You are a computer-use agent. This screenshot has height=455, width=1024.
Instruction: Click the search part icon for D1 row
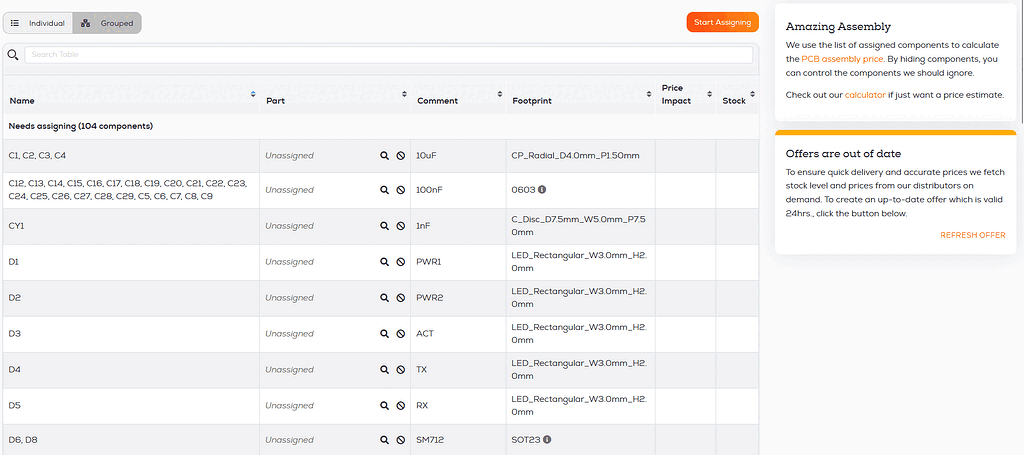pos(384,262)
